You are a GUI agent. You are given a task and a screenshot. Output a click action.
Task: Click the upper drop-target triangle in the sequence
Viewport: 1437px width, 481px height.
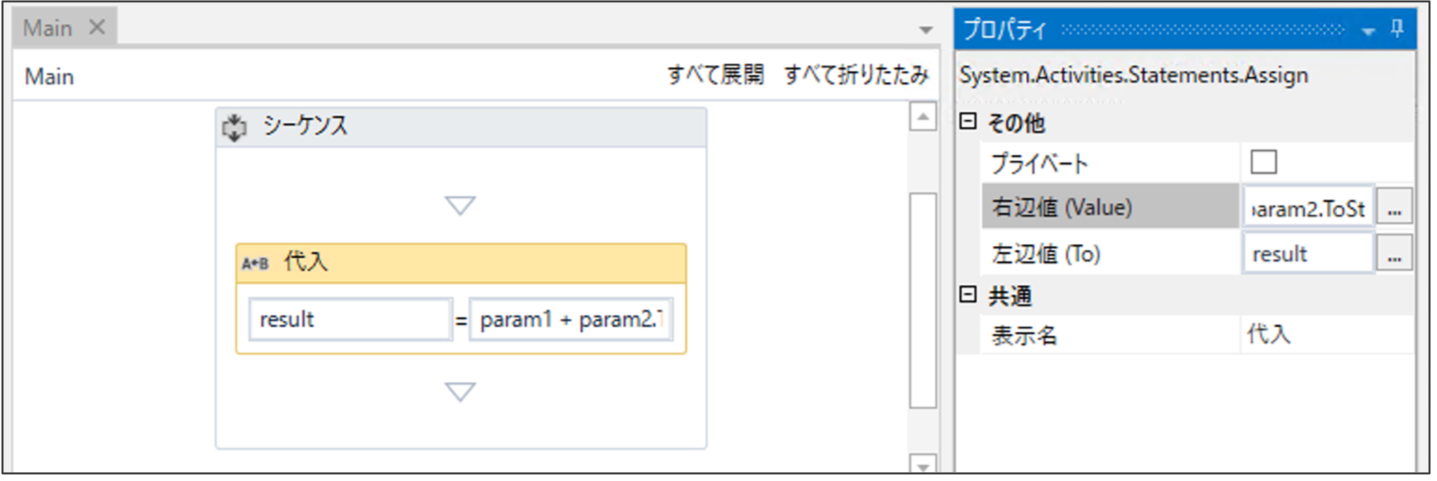[x=460, y=206]
